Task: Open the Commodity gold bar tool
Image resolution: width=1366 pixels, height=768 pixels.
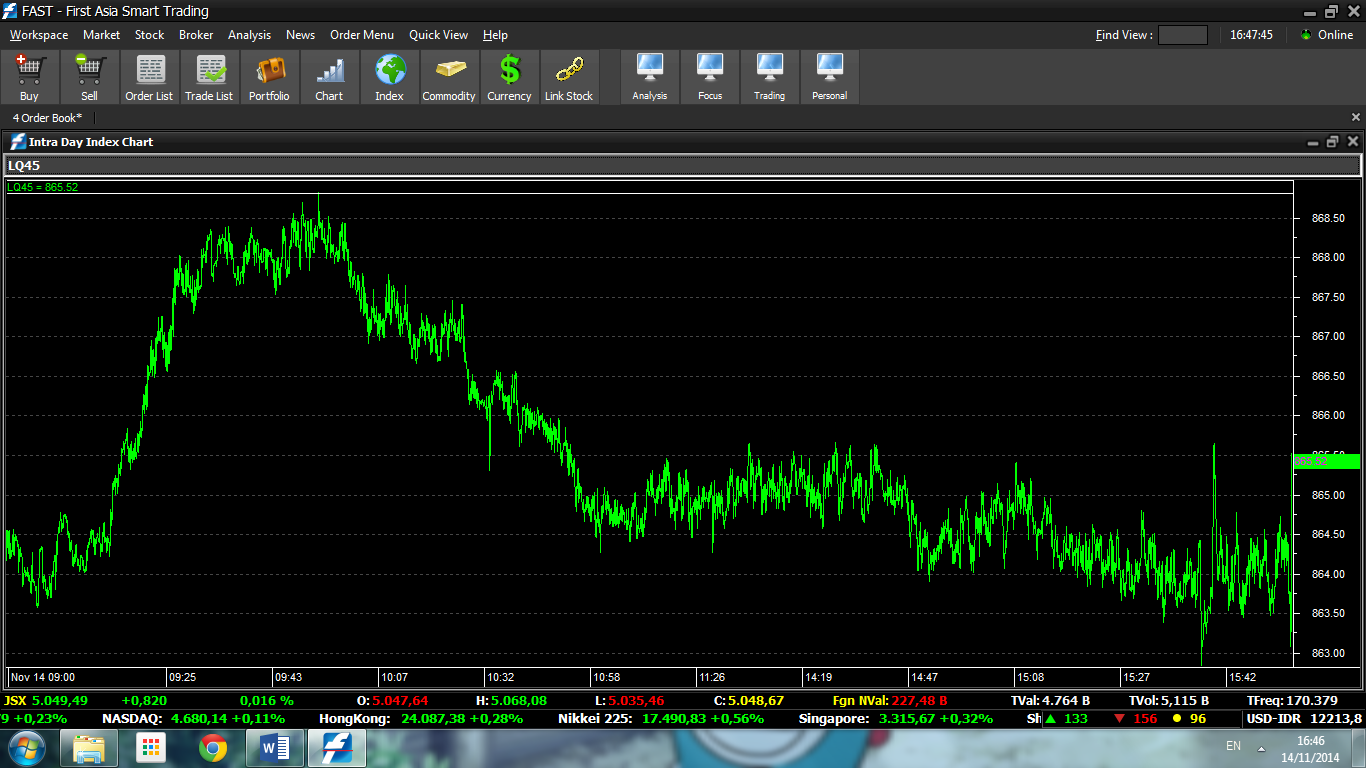Action: [449, 78]
